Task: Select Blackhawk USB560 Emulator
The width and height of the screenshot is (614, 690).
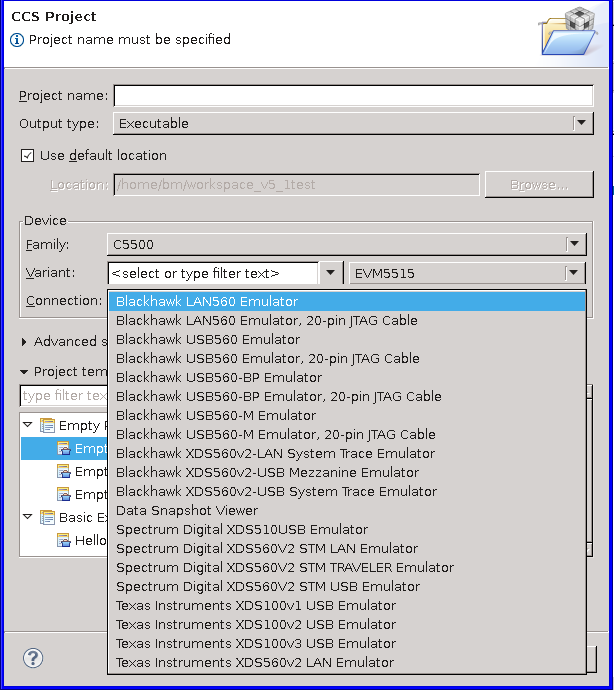Action: [347, 339]
